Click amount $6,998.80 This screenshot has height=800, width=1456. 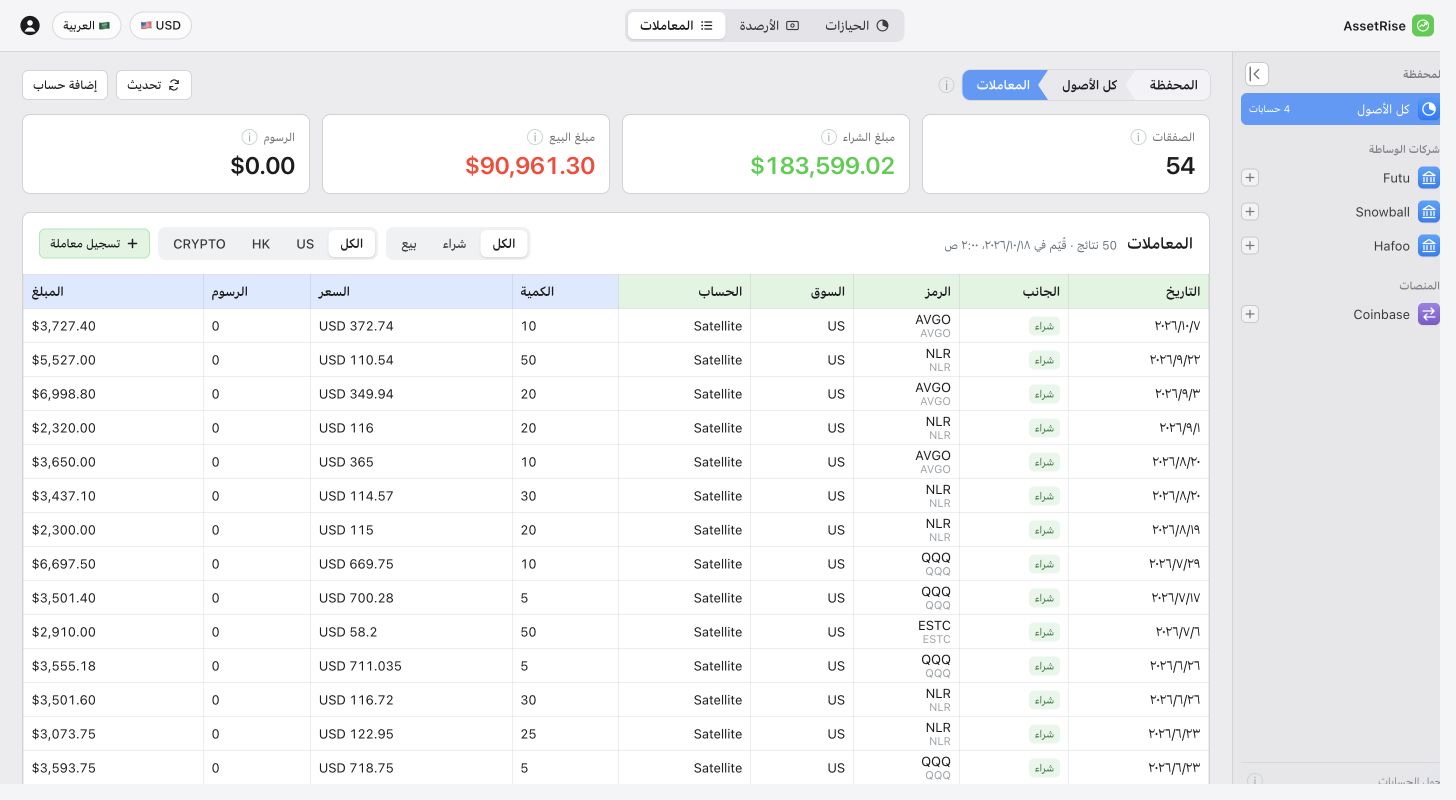64,394
